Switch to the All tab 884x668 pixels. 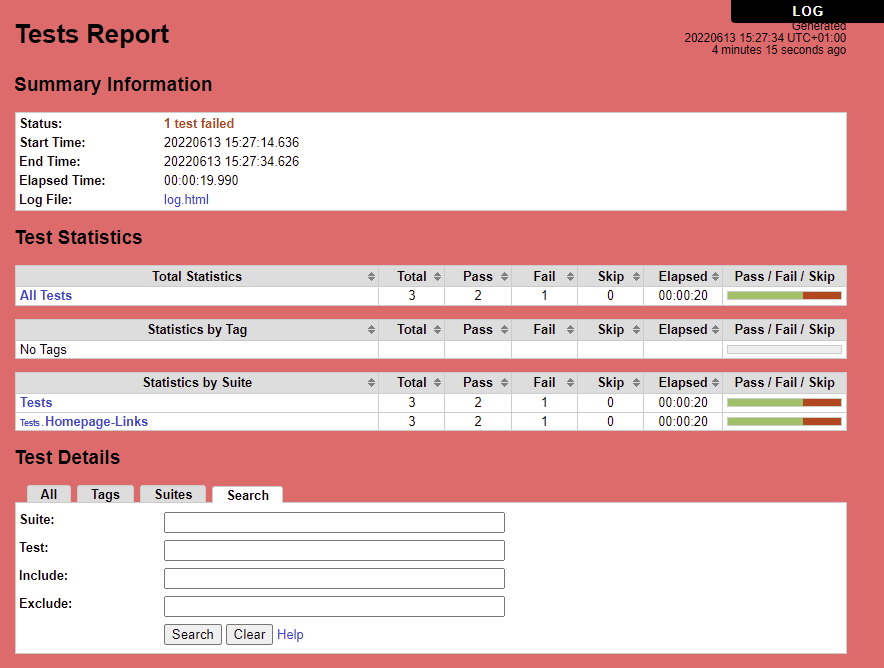[x=48, y=494]
